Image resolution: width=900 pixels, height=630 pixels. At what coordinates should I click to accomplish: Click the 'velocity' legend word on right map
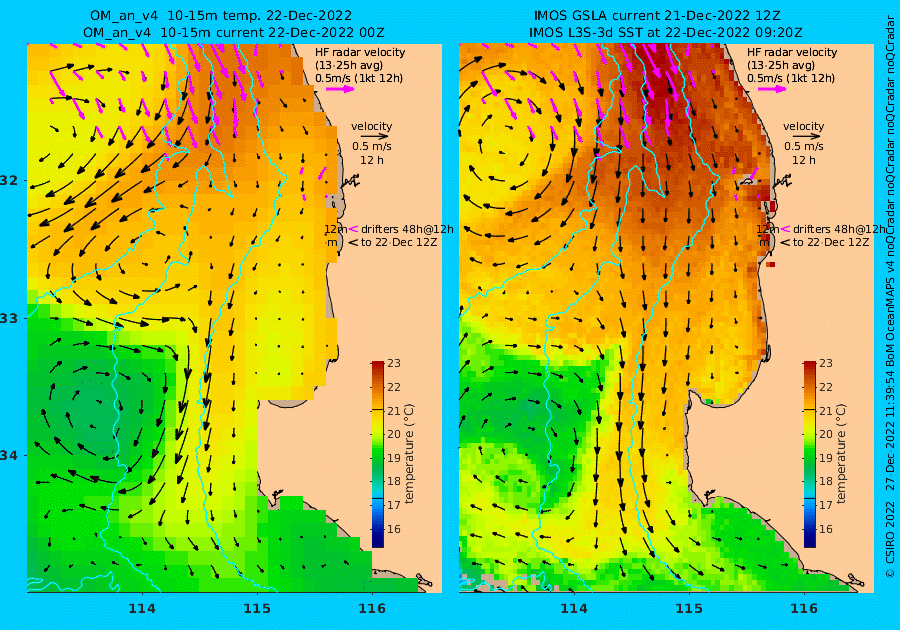click(803, 126)
